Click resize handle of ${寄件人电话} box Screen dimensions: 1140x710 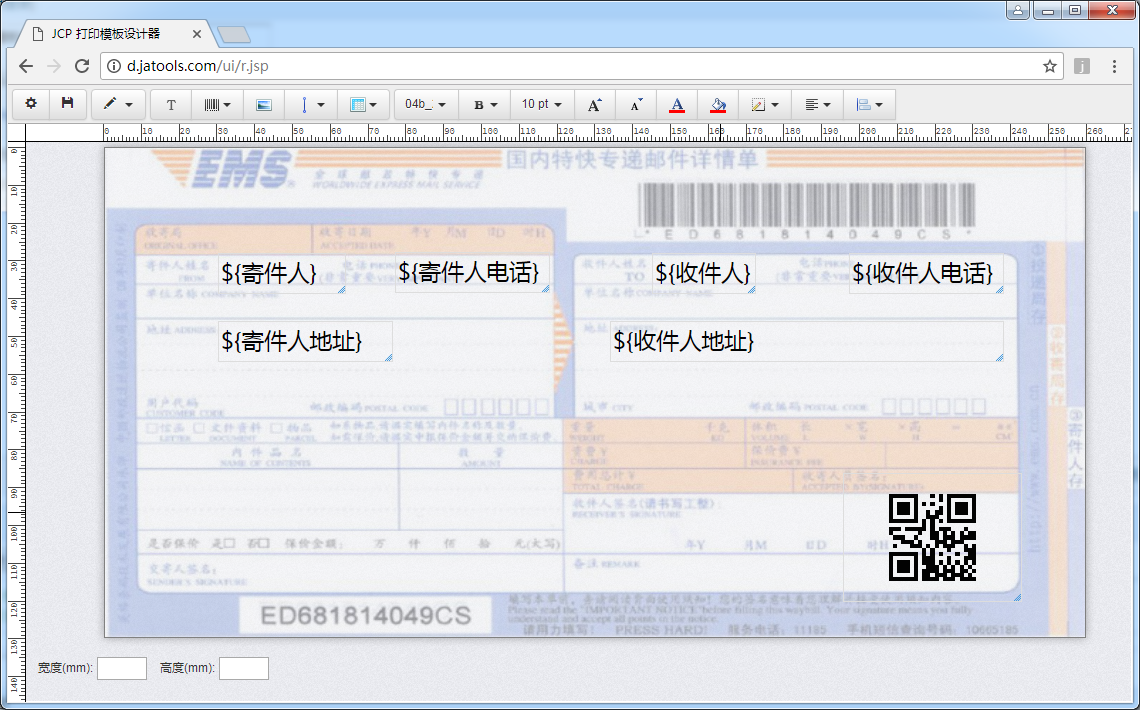546,289
